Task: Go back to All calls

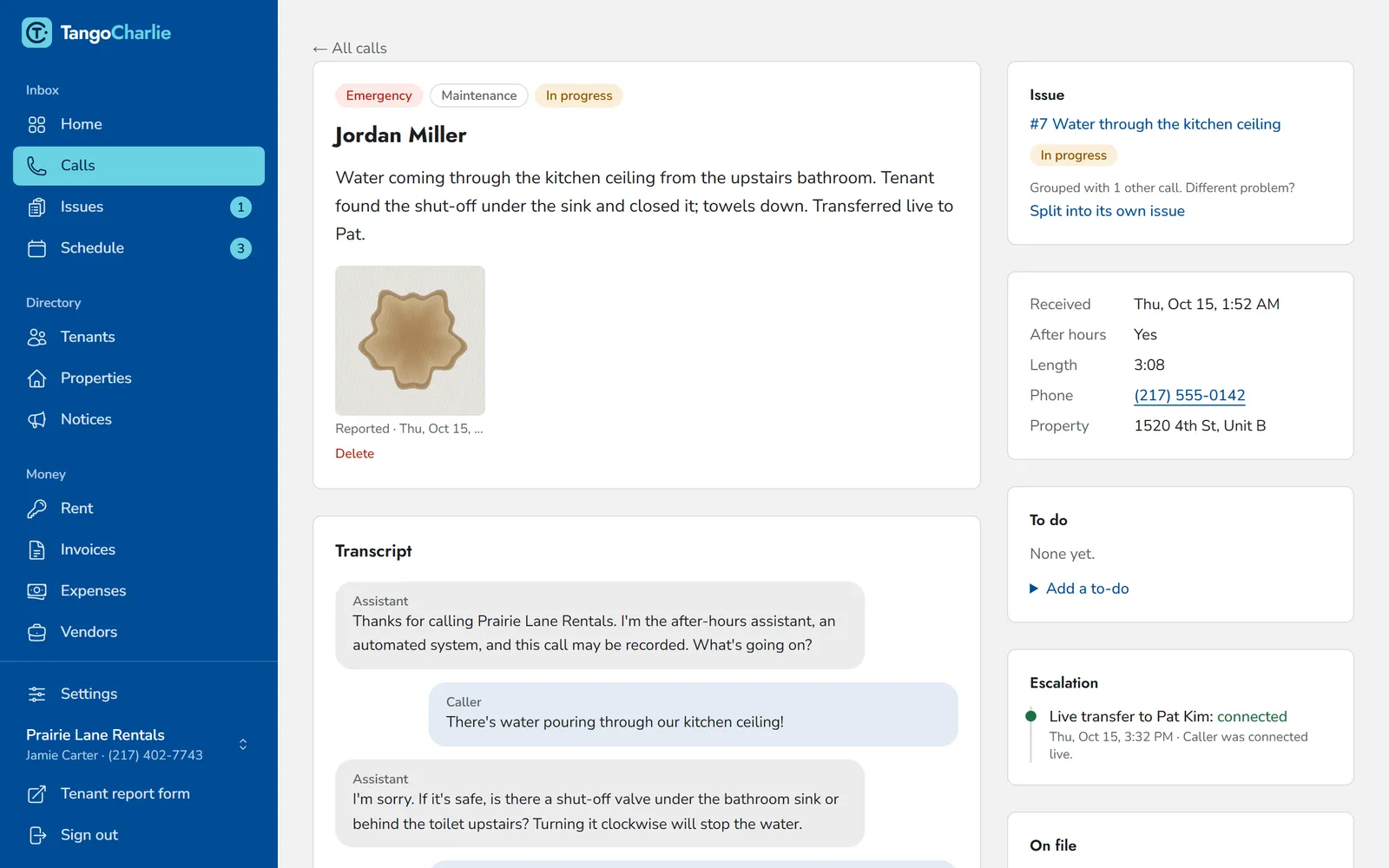Action: pos(350,49)
